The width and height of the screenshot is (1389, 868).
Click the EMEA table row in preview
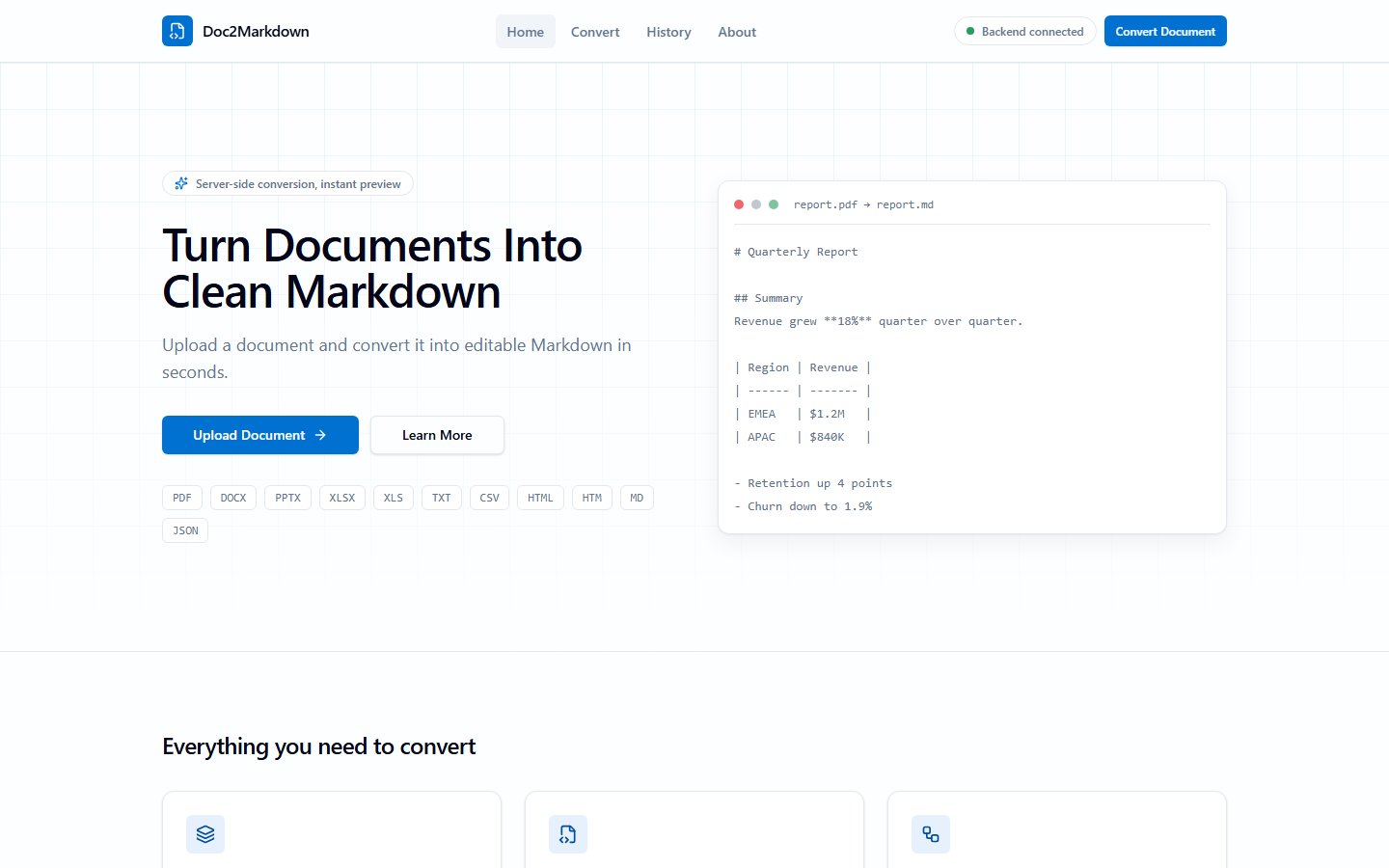tap(803, 414)
